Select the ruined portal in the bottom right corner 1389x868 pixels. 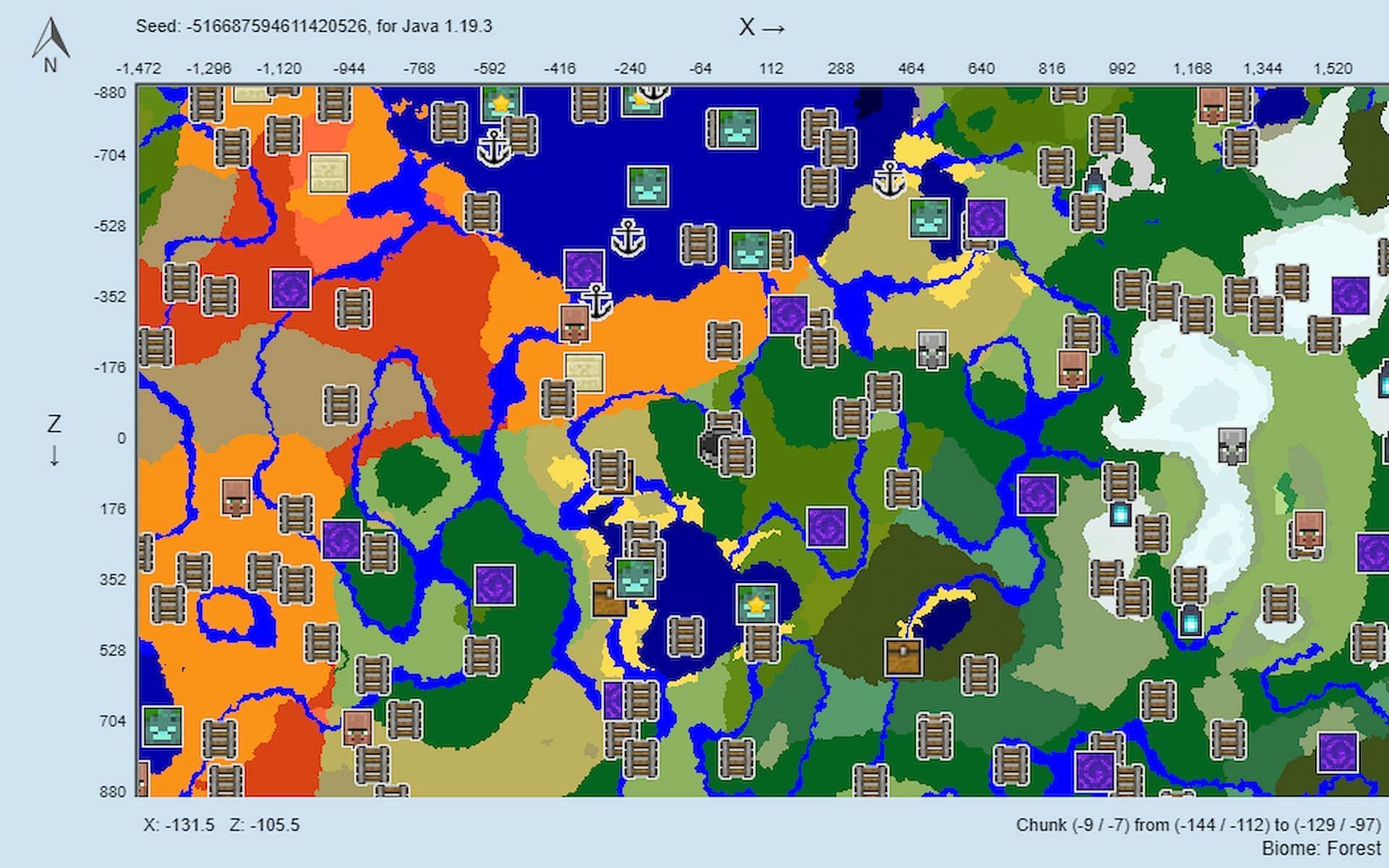click(1337, 752)
